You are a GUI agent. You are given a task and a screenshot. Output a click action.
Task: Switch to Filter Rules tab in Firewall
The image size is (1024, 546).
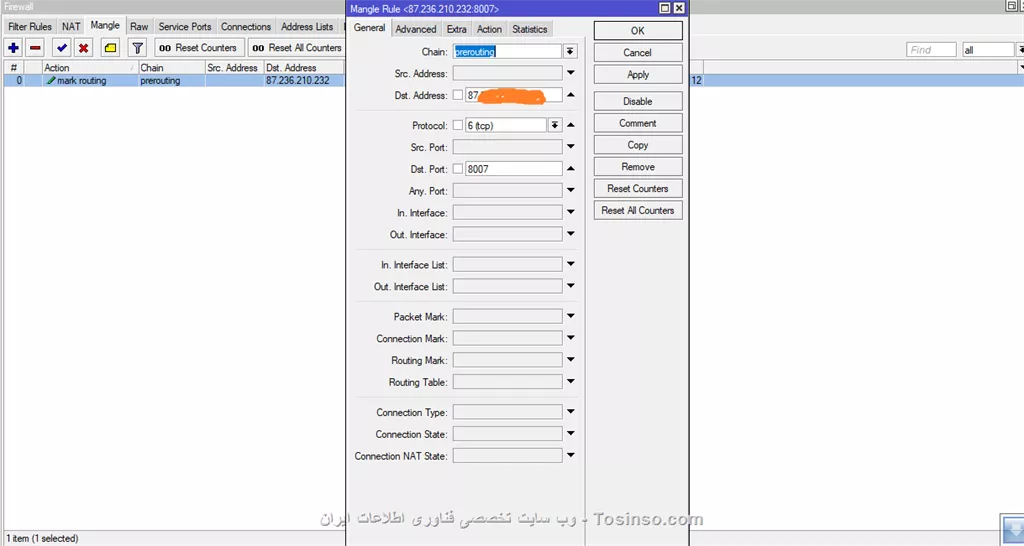tap(30, 27)
